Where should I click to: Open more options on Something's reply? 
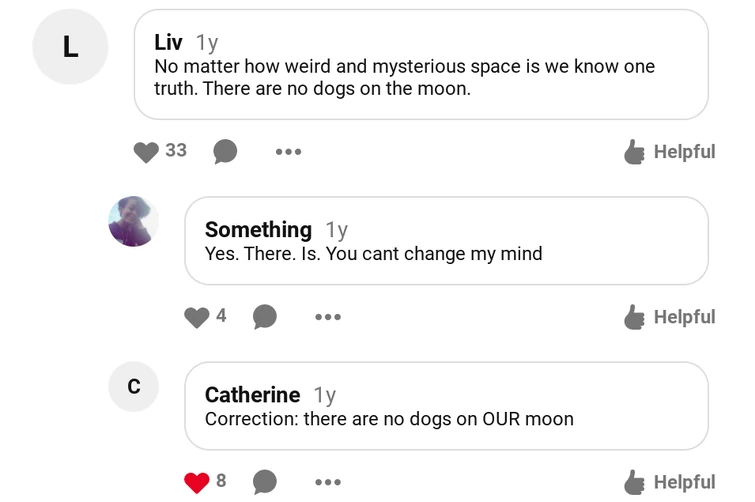coord(327,317)
